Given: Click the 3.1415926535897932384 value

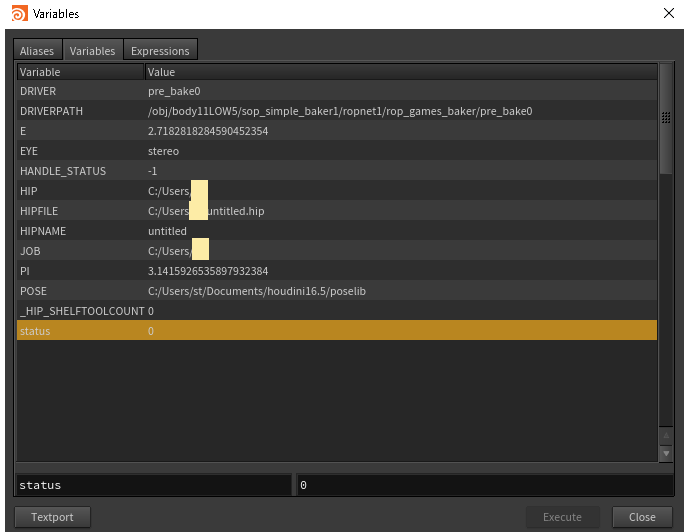Looking at the screenshot, I should 208,271.
